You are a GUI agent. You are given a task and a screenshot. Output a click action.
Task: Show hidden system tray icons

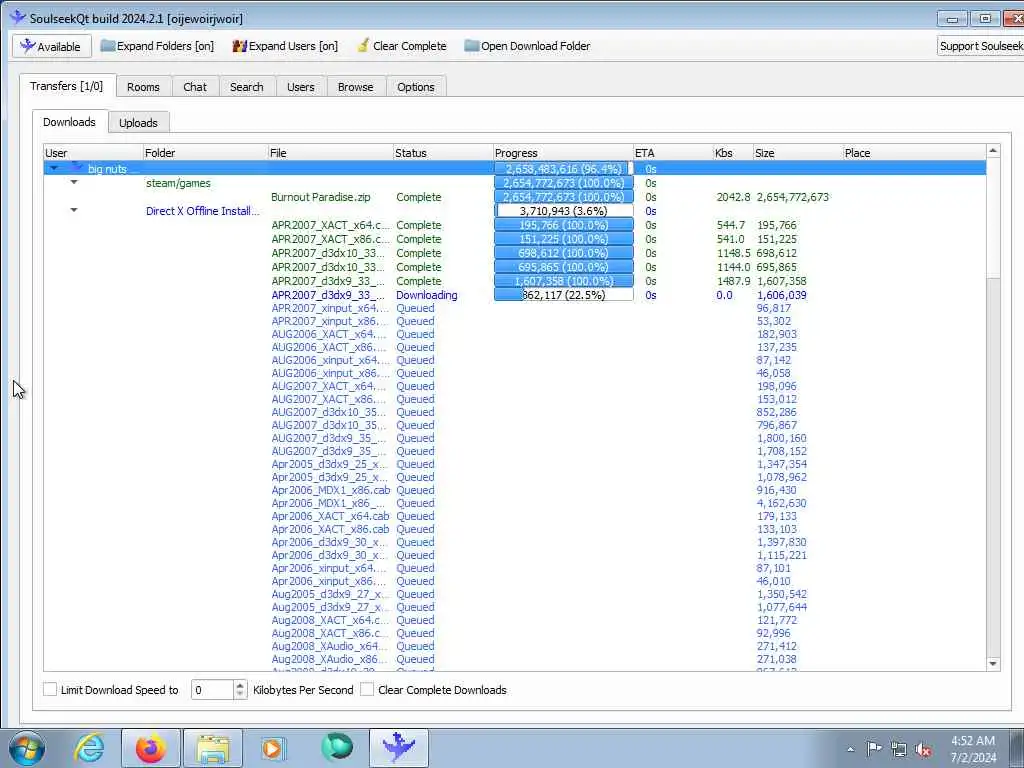[850, 749]
